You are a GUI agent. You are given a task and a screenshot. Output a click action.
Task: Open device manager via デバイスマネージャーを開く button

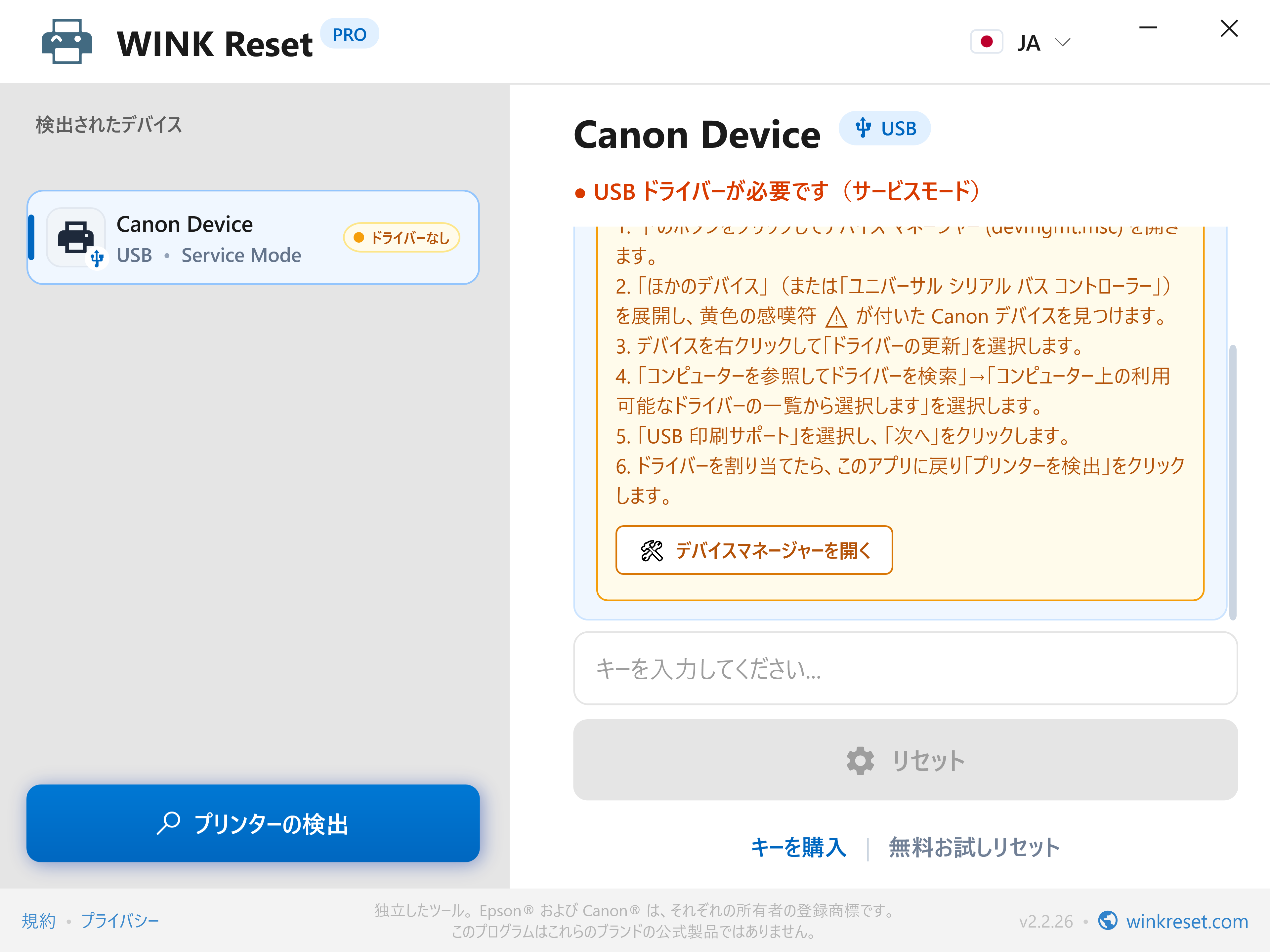tap(754, 550)
